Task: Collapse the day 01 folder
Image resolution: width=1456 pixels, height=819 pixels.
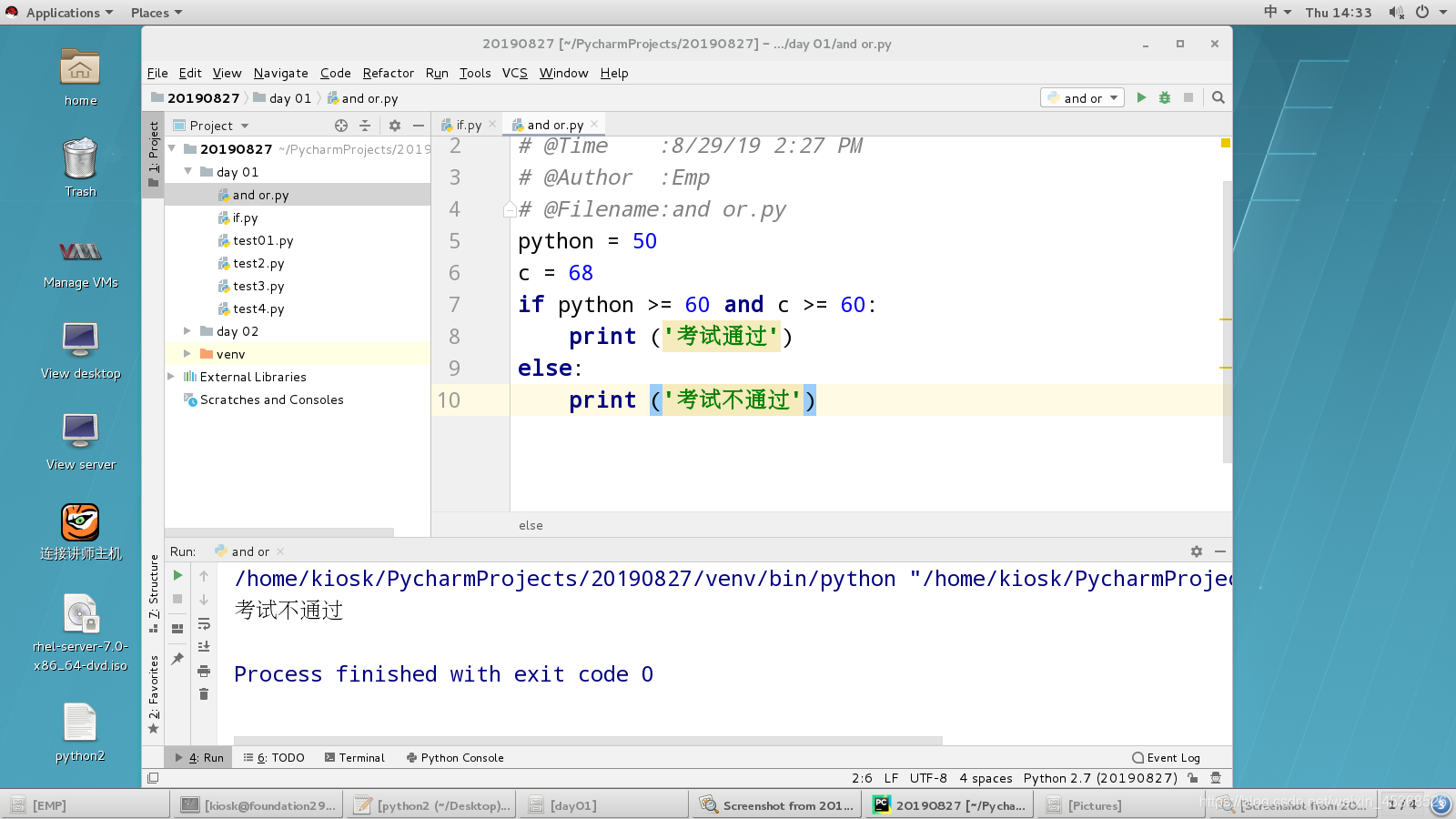Action: coord(188,171)
